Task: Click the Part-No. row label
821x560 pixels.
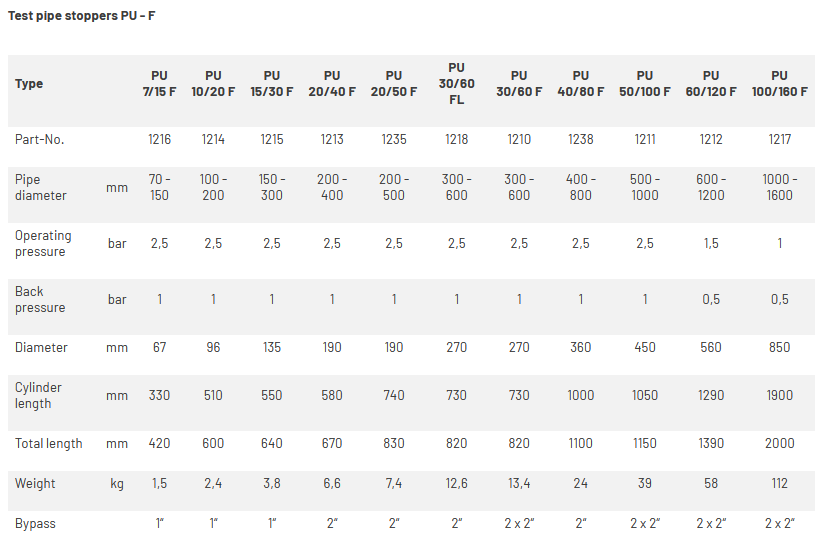Action: click(40, 139)
